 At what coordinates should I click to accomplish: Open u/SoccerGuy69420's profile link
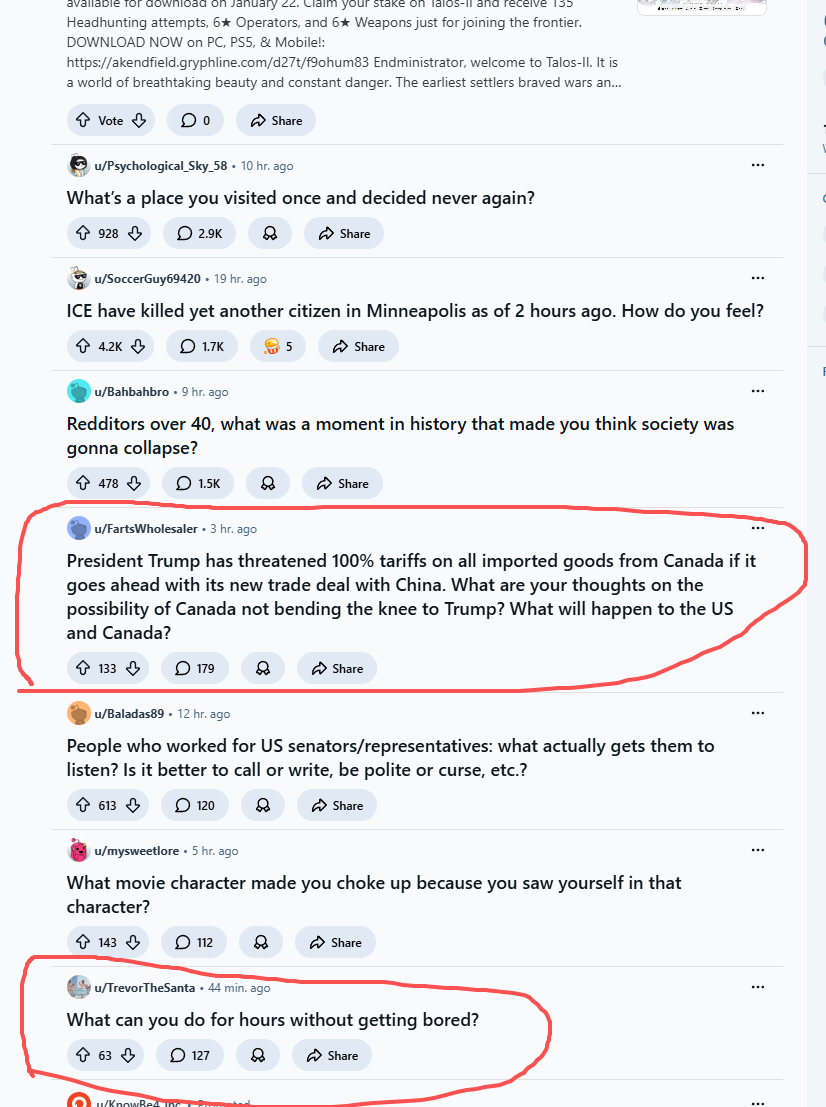147,279
